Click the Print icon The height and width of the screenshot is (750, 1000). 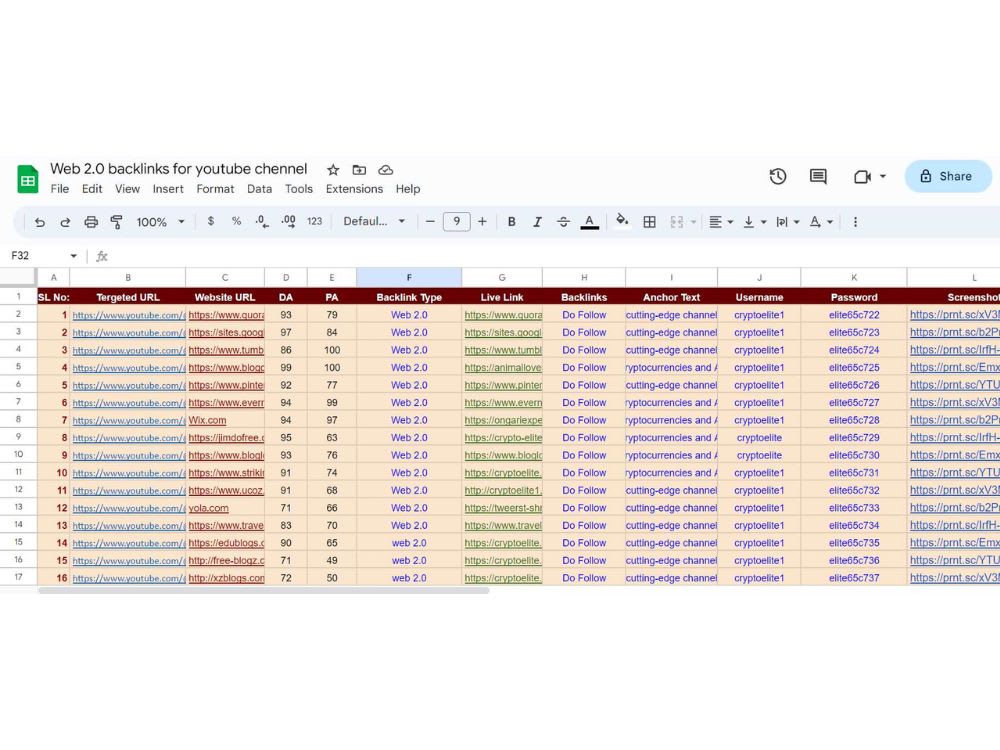(x=90, y=221)
